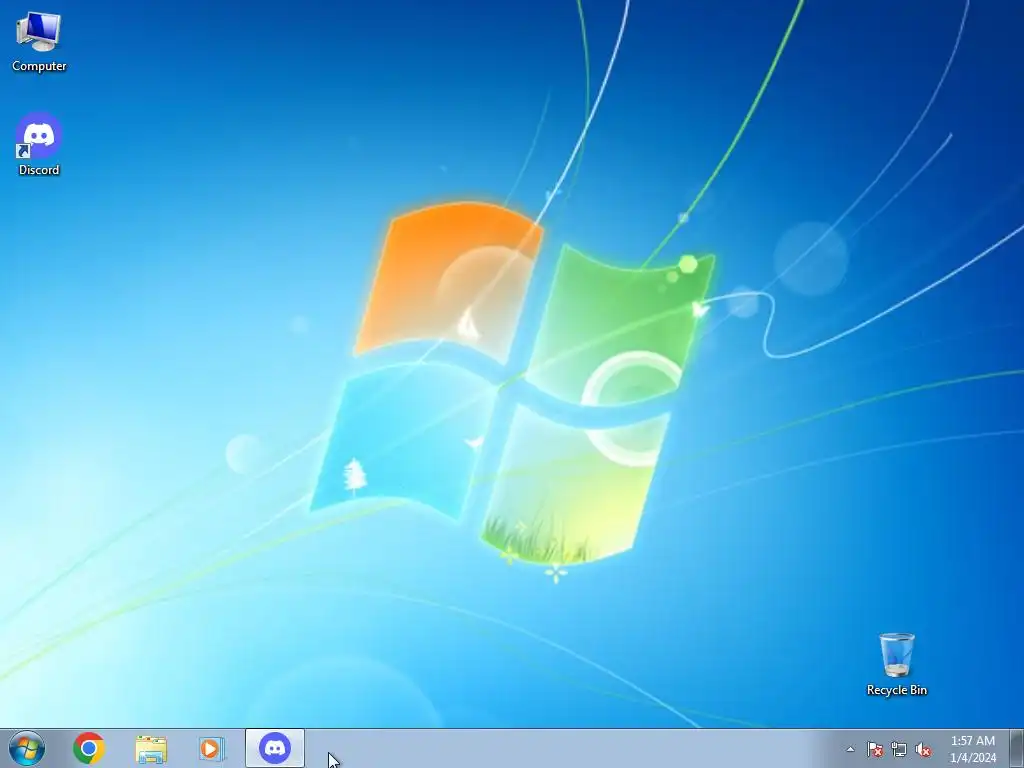Switch to Discord in the taskbar
Image resolution: width=1024 pixels, height=768 pixels.
(x=275, y=748)
